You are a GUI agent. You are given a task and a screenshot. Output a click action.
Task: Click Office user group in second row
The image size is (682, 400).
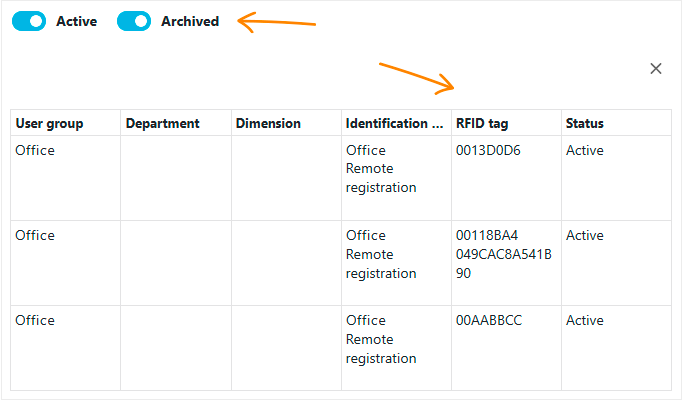pos(35,235)
